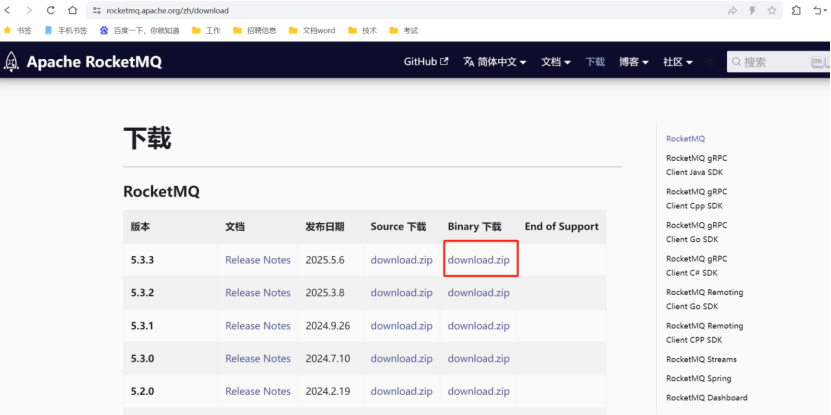
Task: Download source zip for version 5.2.0
Action: coord(401,391)
